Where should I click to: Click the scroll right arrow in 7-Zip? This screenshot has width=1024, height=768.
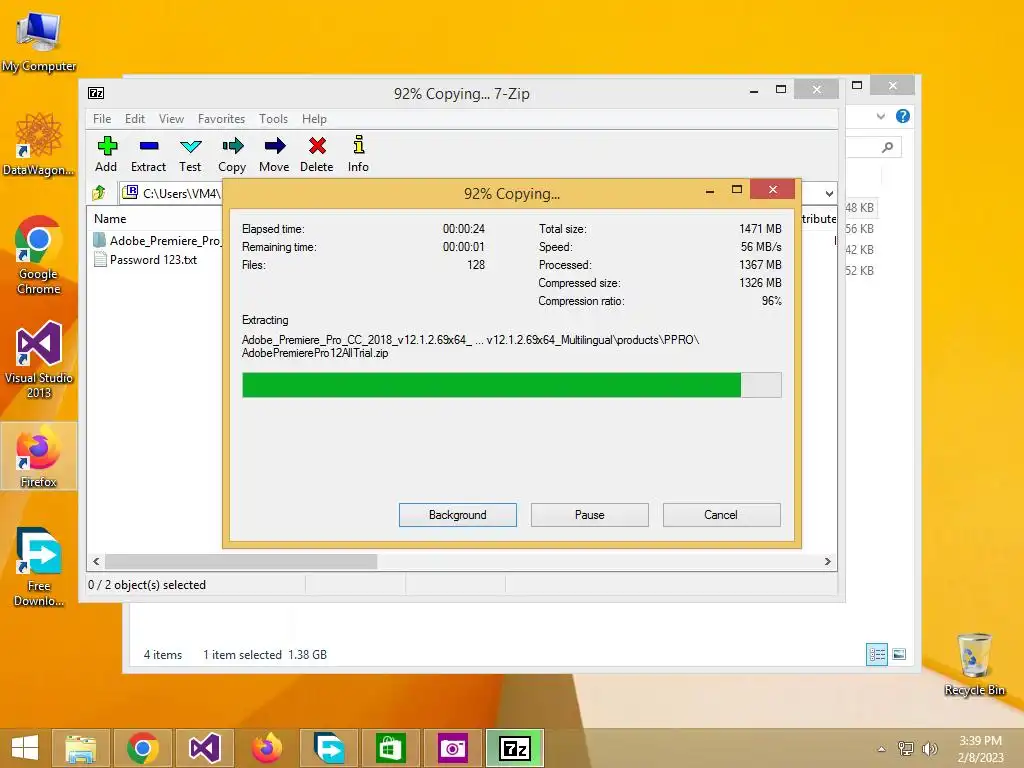click(827, 562)
